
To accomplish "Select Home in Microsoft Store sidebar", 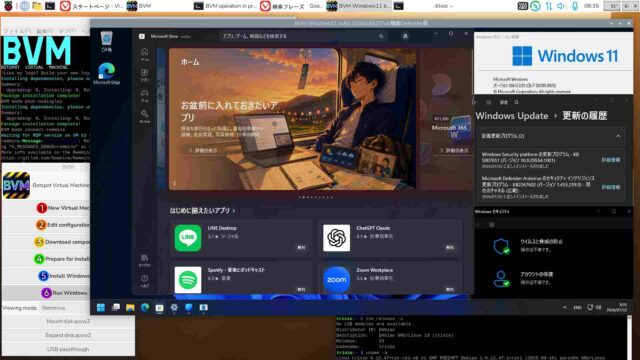I will point(144,54).
